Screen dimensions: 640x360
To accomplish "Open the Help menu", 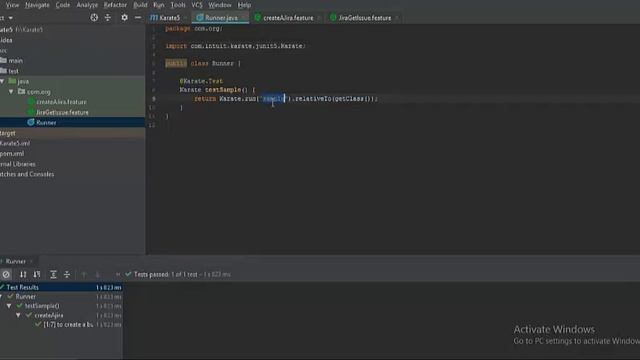I will point(244,5).
